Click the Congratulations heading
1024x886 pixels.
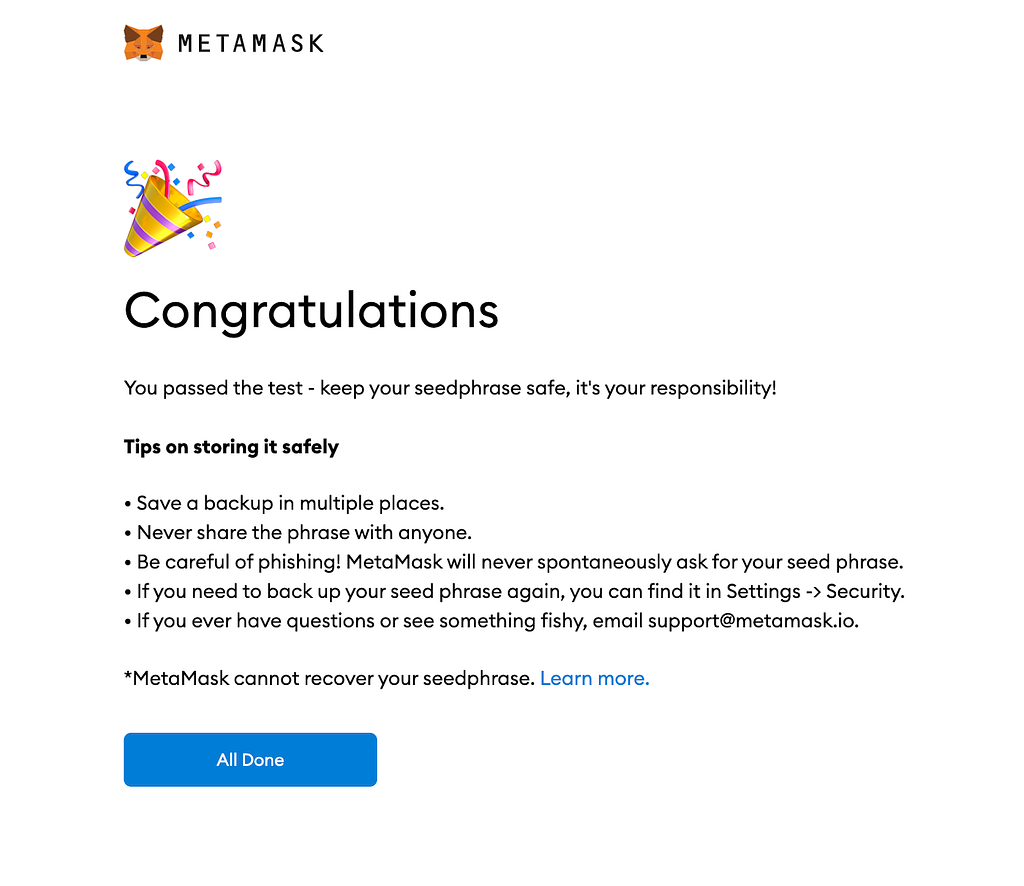(x=312, y=311)
